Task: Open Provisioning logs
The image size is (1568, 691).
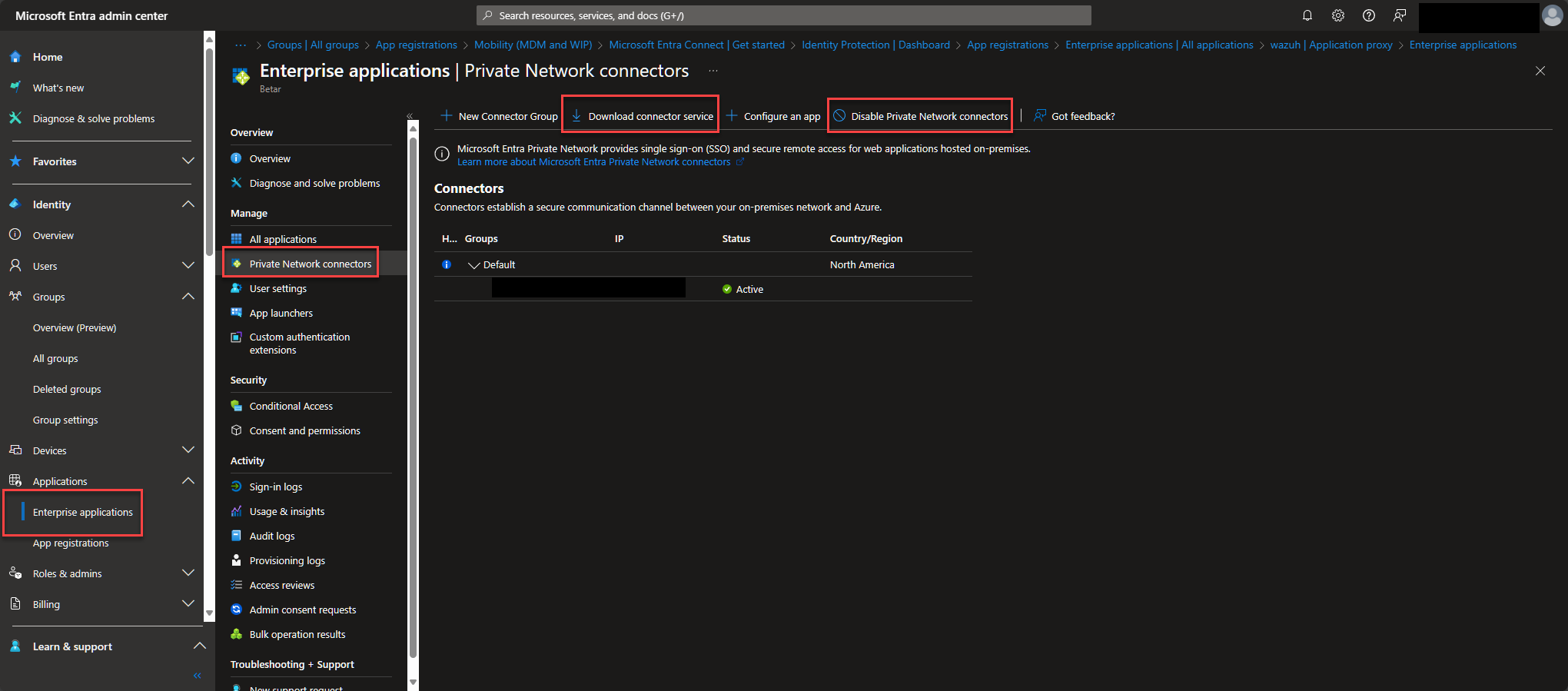Action: coord(287,560)
